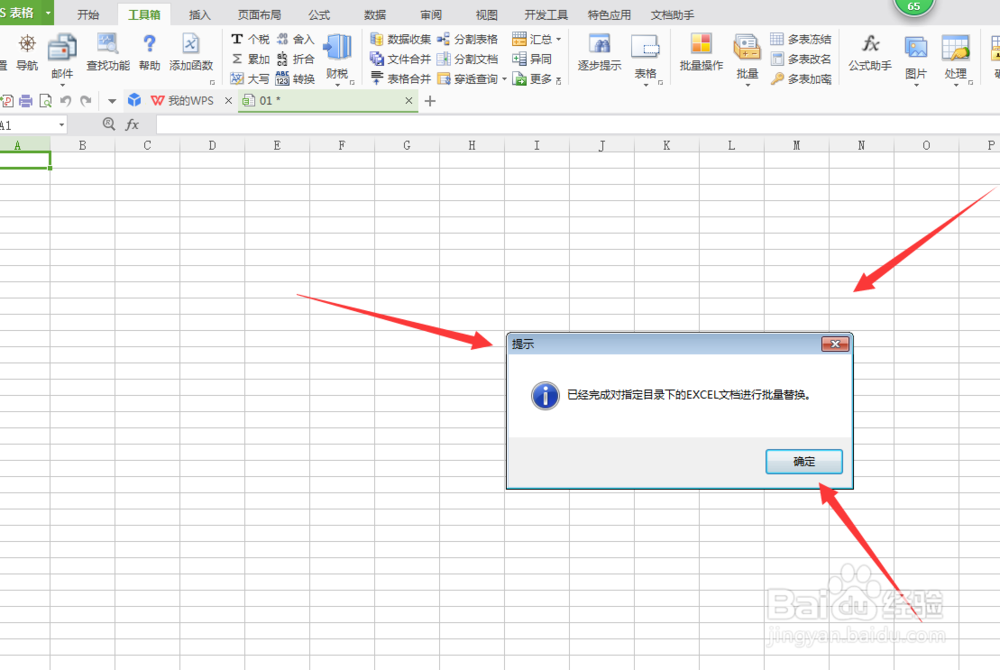Click the green 65 badge
The image size is (1000, 670).
914,6
